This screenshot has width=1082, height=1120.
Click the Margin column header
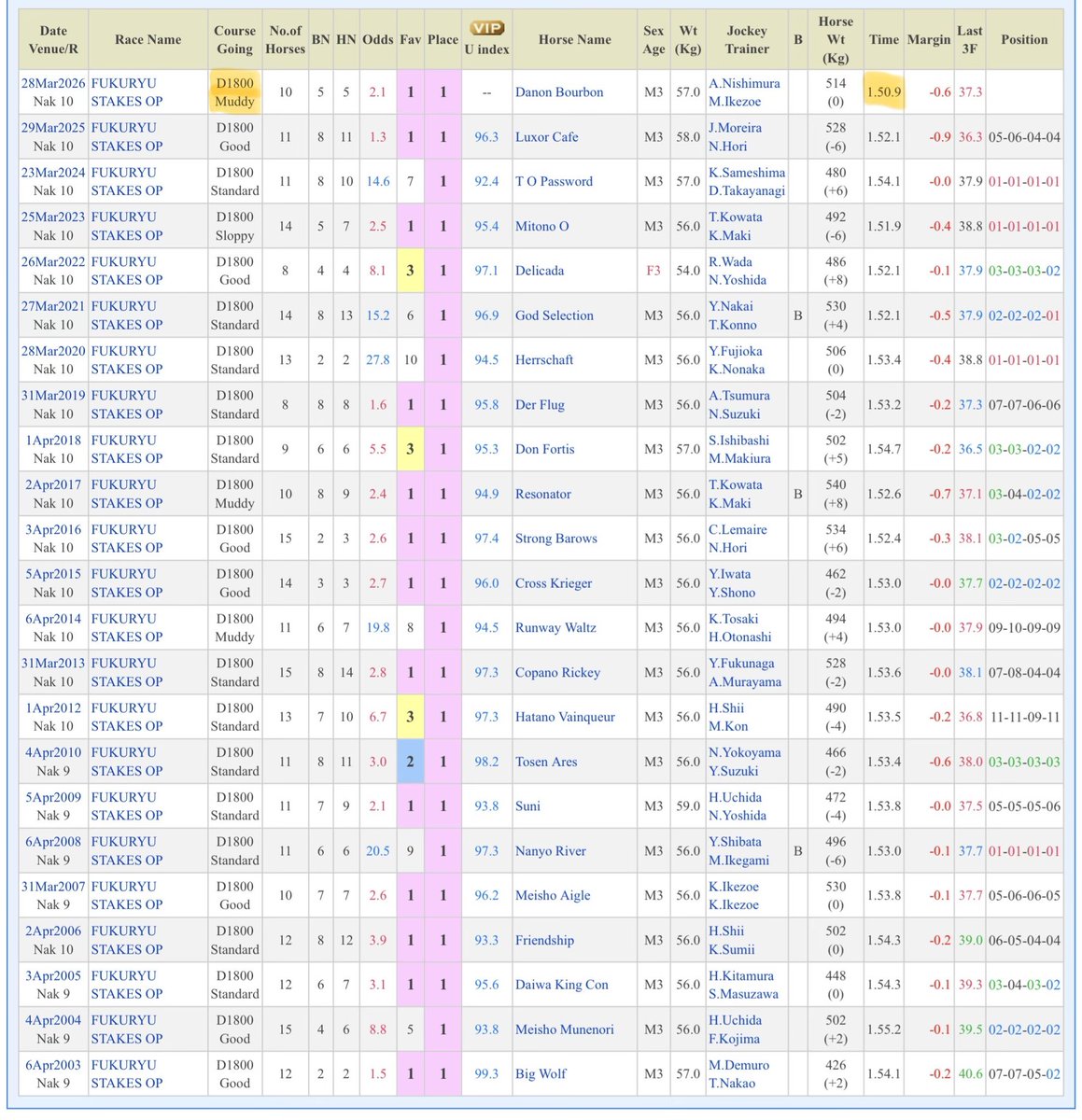pos(929,40)
